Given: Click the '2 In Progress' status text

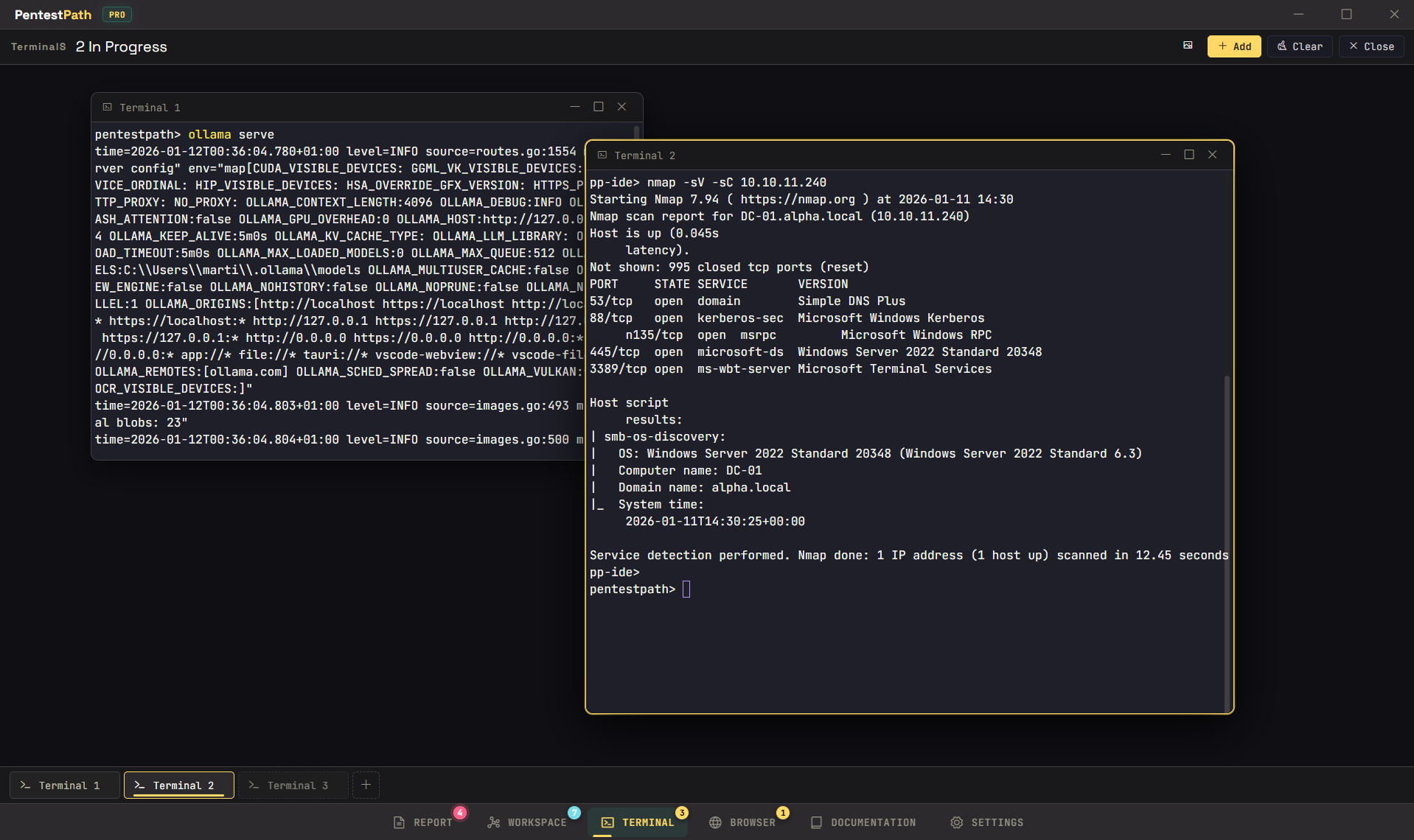Looking at the screenshot, I should (121, 46).
